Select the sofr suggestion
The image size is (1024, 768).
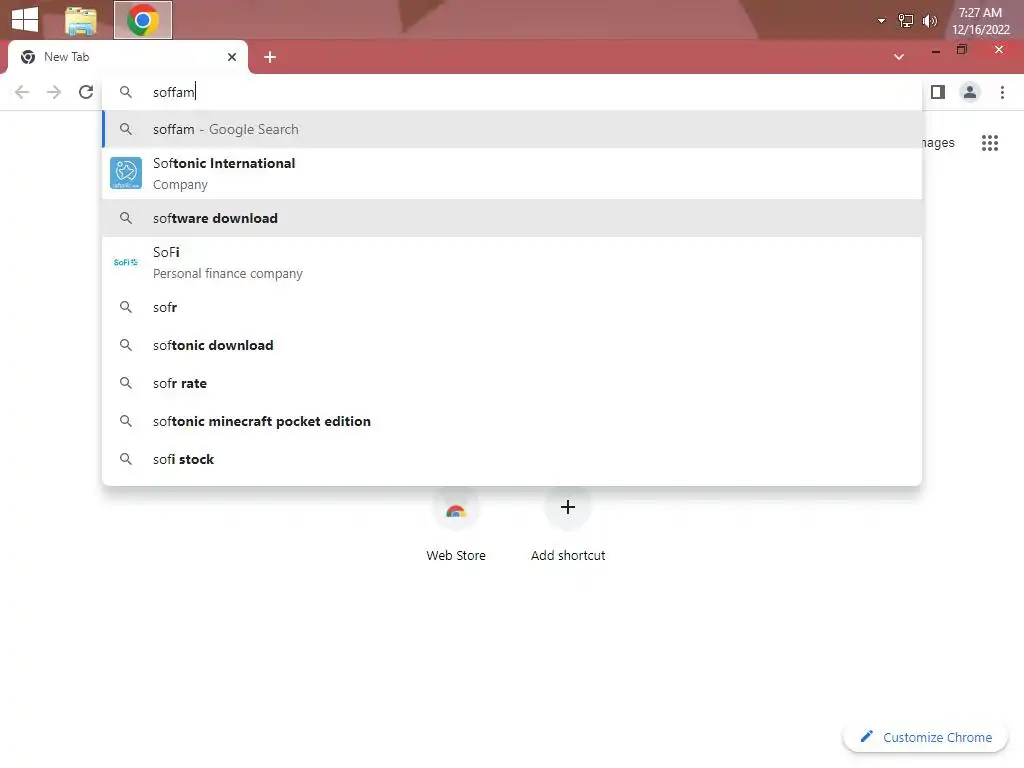(512, 307)
